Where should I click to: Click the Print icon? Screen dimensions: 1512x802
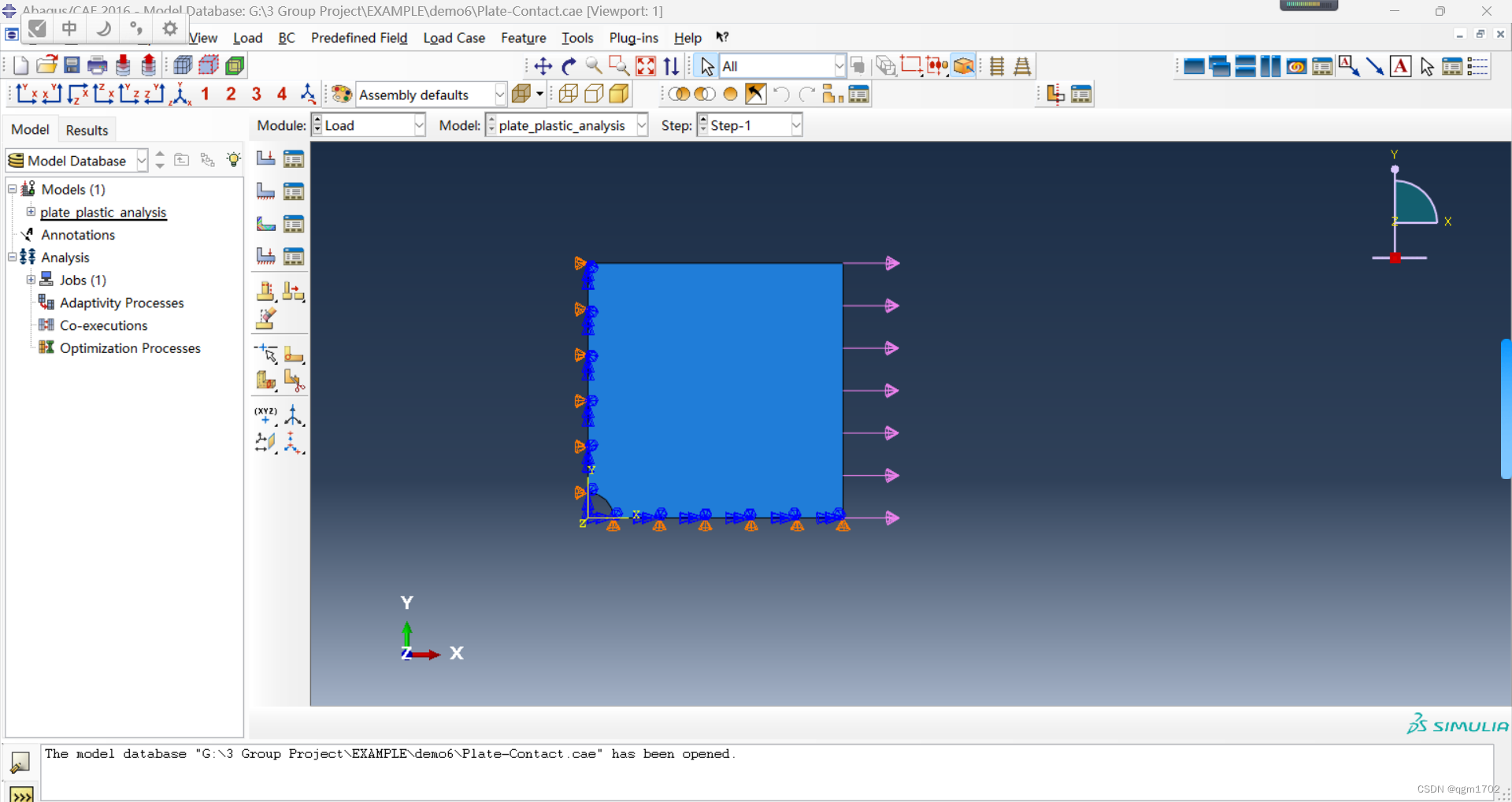[97, 65]
